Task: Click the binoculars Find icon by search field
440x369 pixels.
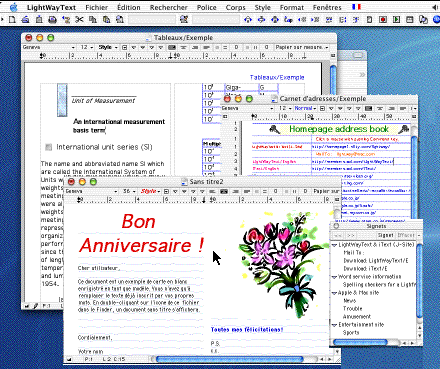Action: 184,20
